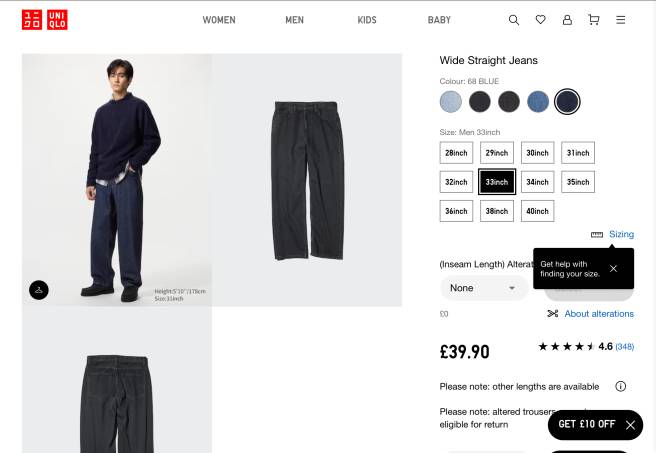Open wishlist heart icon in header
The height and width of the screenshot is (453, 656).
click(541, 20)
